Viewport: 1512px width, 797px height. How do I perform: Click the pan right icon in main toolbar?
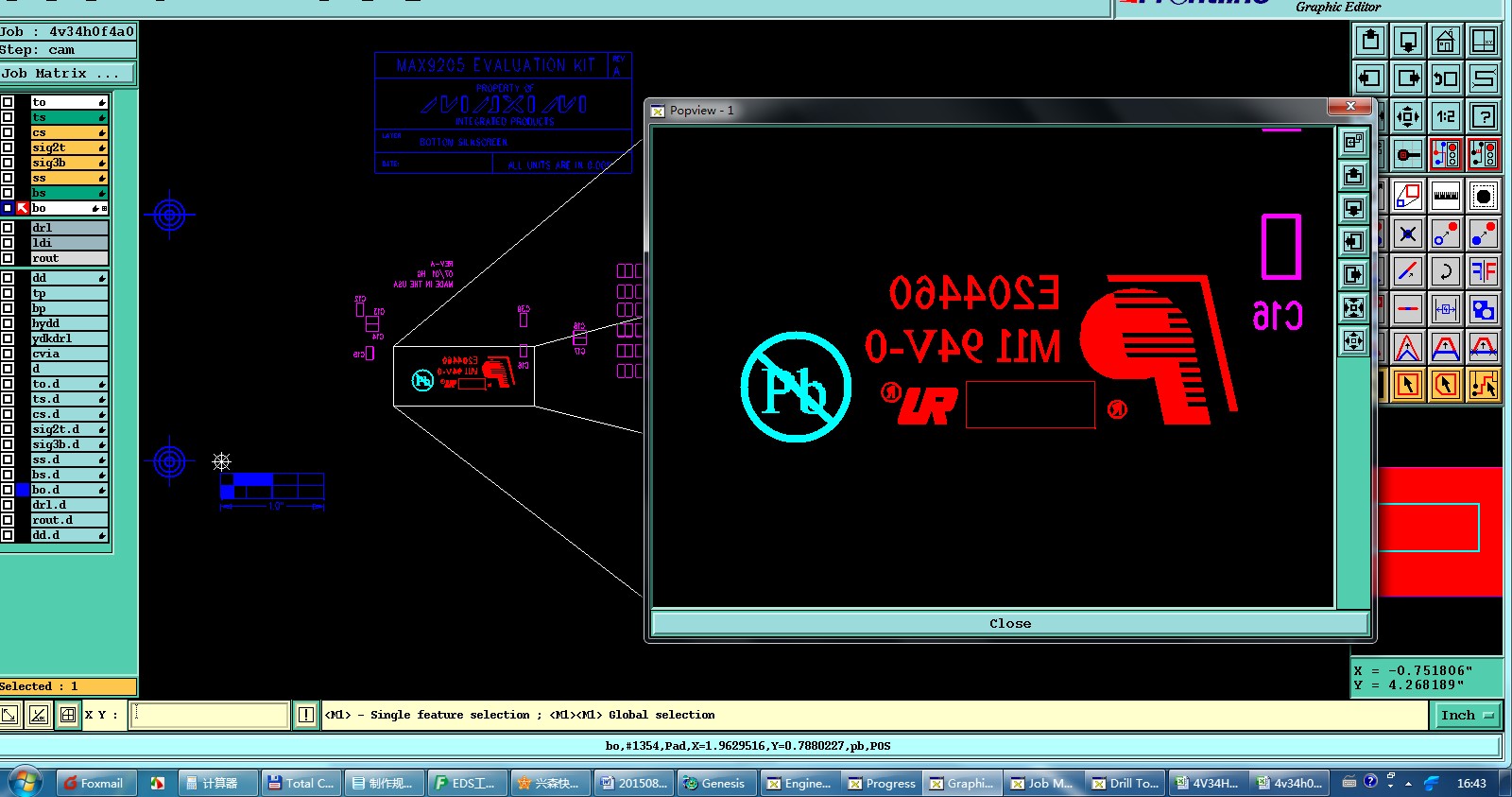pyautogui.click(x=1408, y=78)
